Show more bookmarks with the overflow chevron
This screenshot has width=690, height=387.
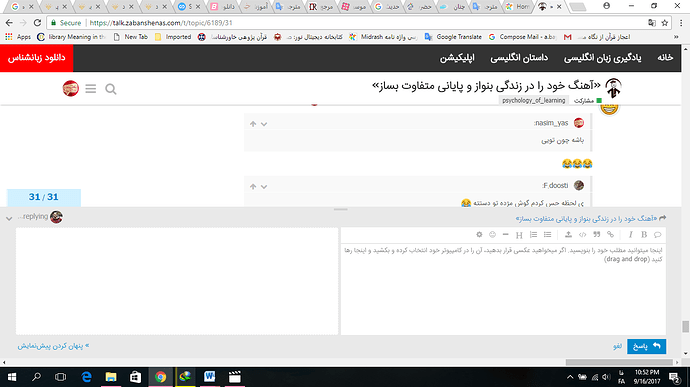(675, 37)
